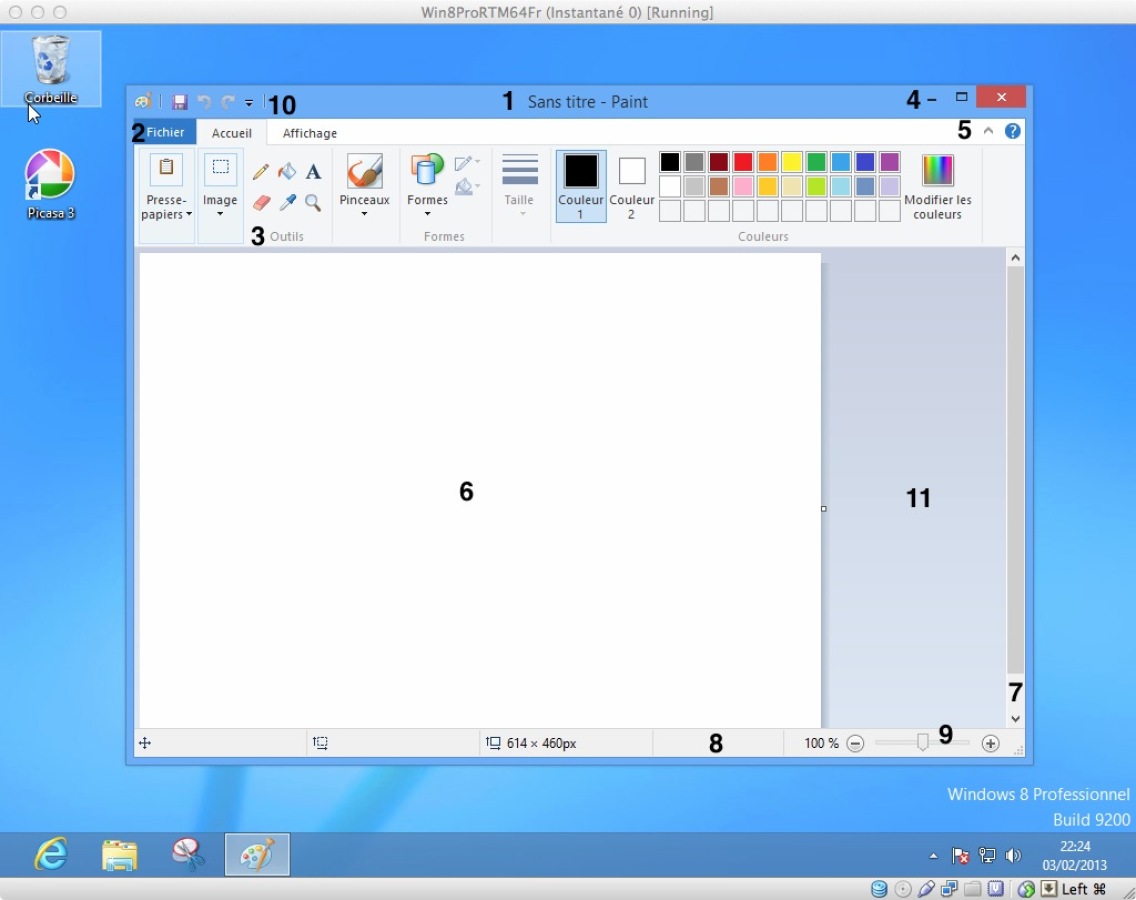Activate the Couleur 2 selector
1136x900 pixels.
click(631, 186)
